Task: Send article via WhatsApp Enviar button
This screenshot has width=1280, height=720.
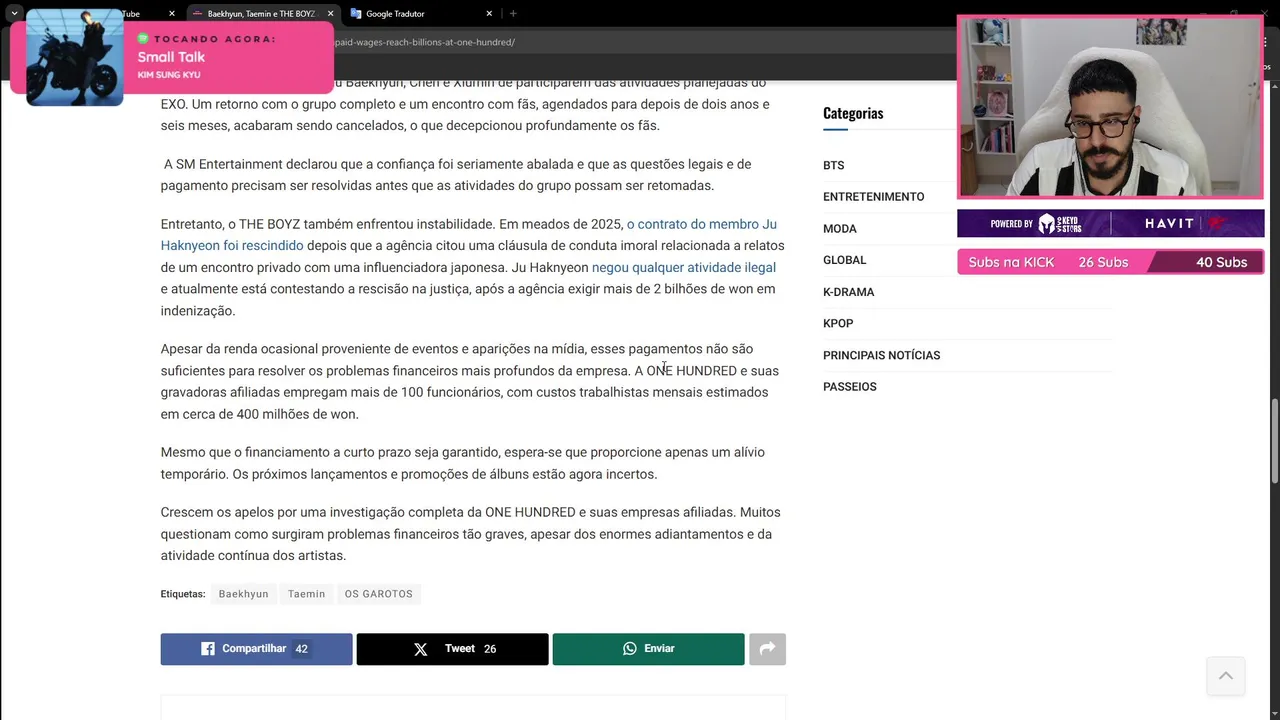Action: (x=648, y=649)
